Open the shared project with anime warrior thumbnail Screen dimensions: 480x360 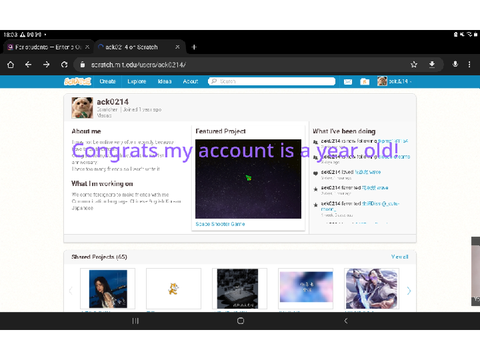pyautogui.click(x=372, y=289)
